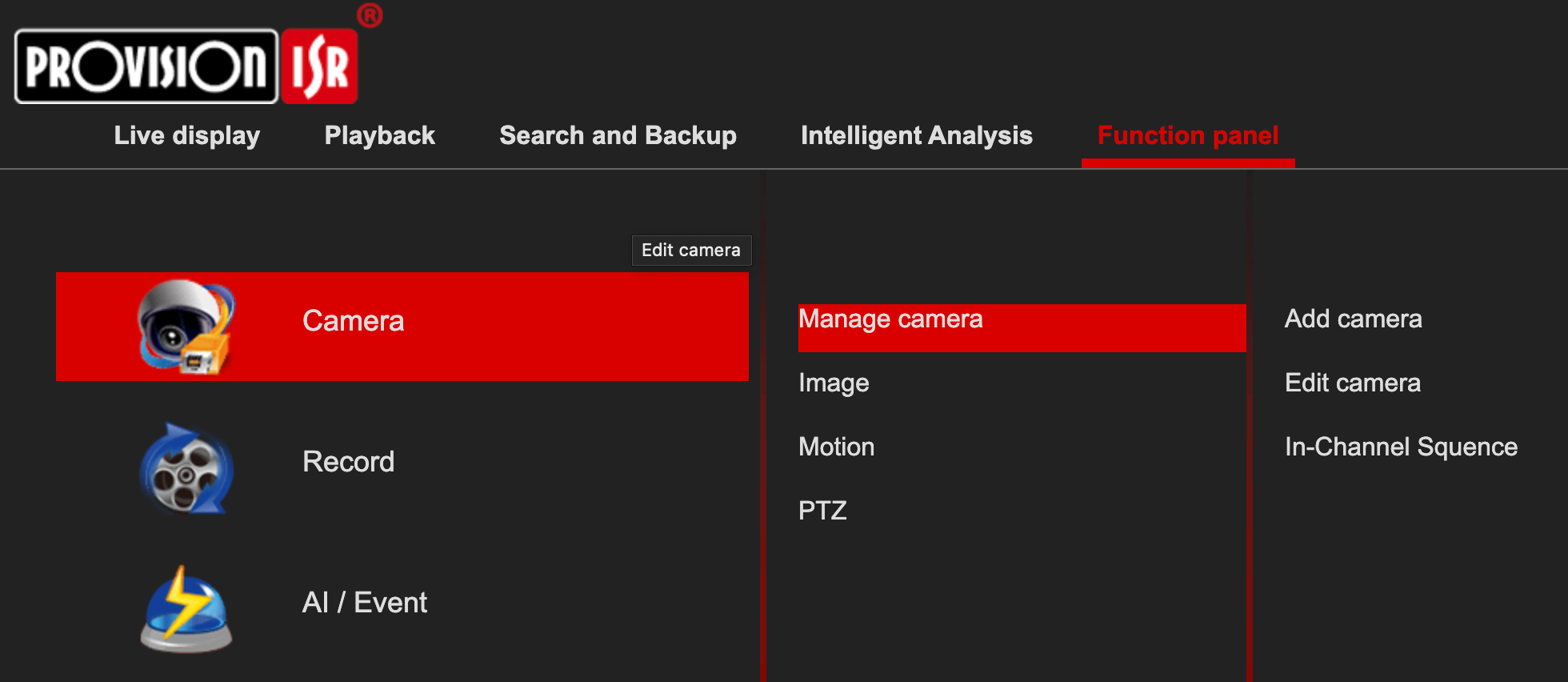1568x682 pixels.
Task: Go to Intelligent Analysis tab
Action: pos(916,135)
